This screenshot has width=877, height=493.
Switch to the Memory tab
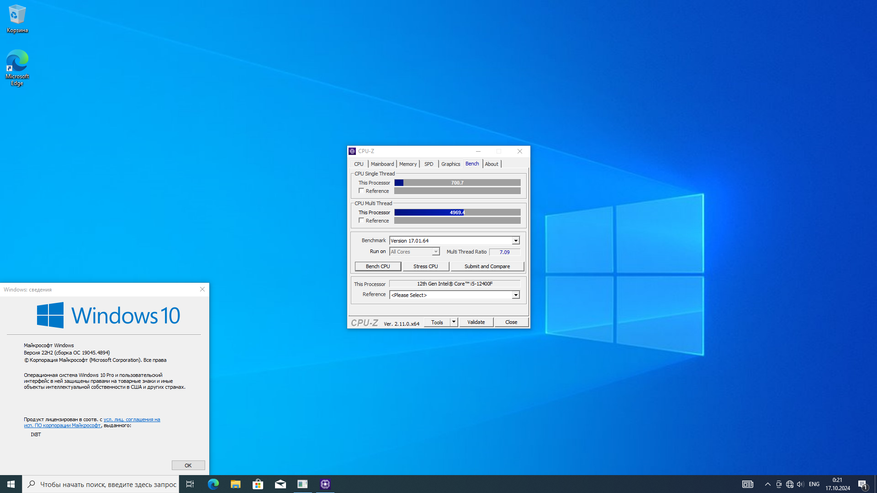pos(408,164)
